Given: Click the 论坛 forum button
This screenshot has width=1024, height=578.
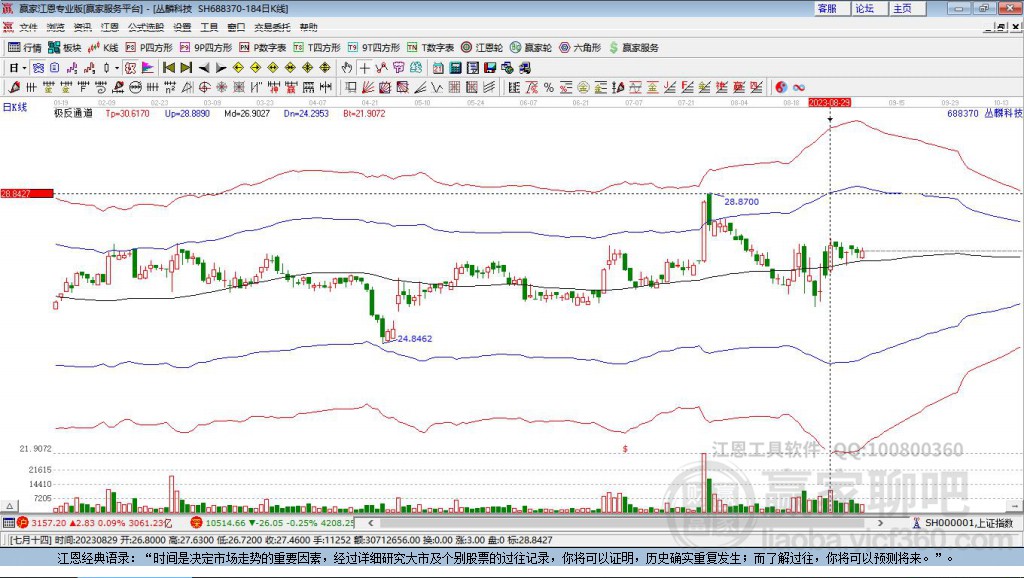Looking at the screenshot, I should (x=869, y=8).
